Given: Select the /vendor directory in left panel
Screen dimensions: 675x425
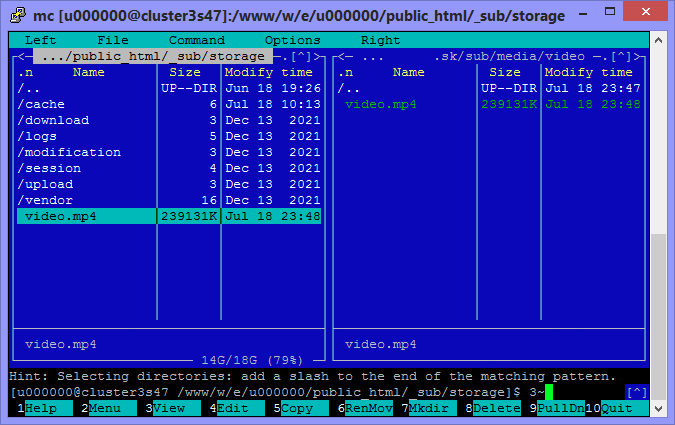Looking at the screenshot, I should (45, 200).
